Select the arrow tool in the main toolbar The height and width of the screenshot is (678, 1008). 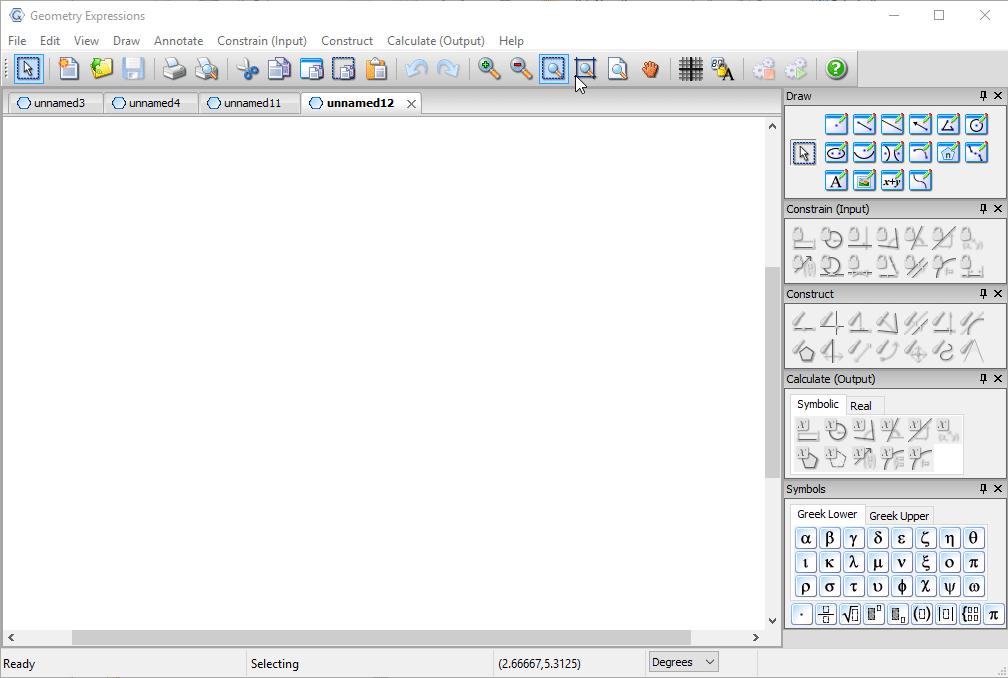tap(28, 69)
